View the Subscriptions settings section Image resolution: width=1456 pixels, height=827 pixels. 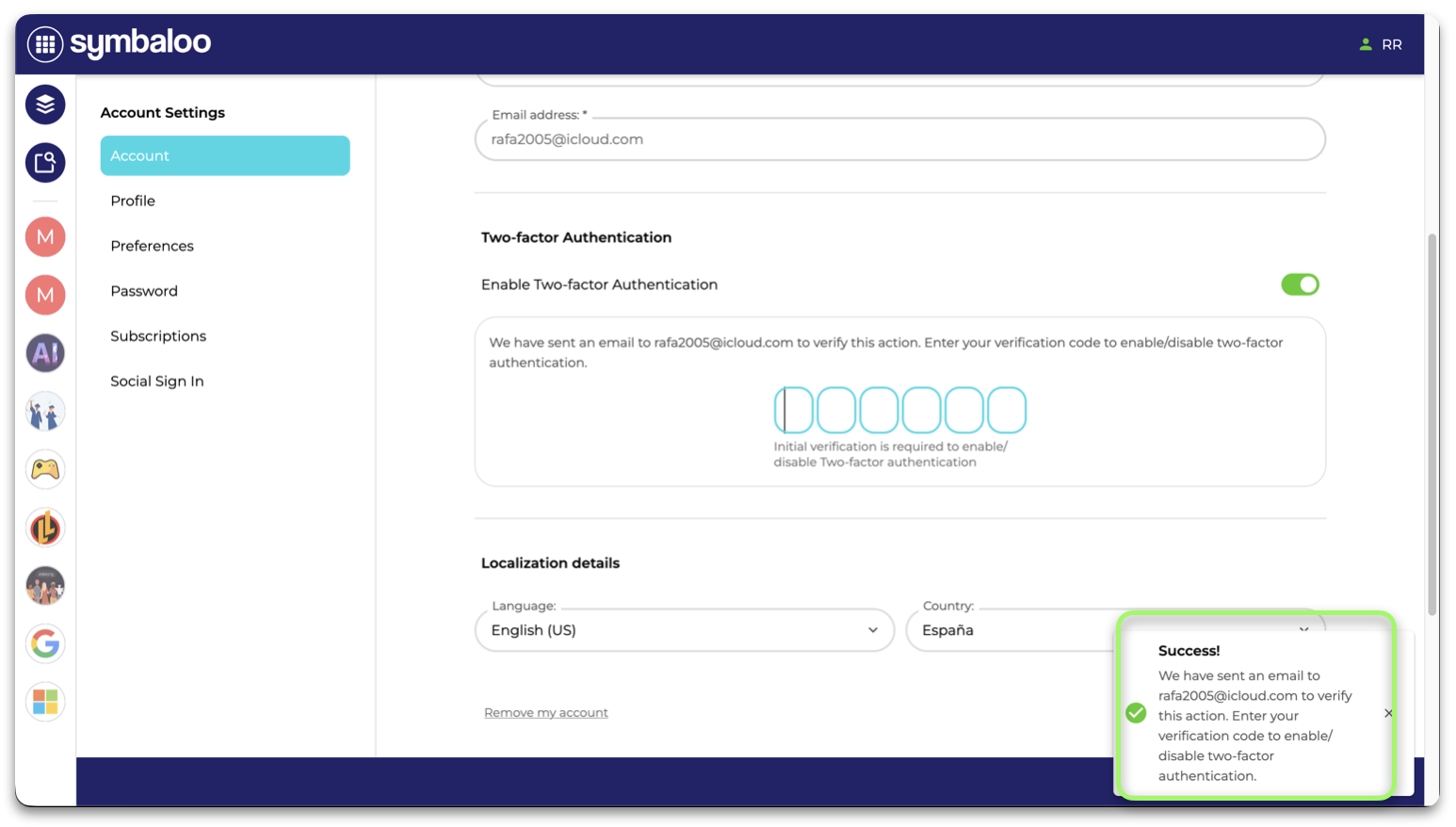(158, 336)
